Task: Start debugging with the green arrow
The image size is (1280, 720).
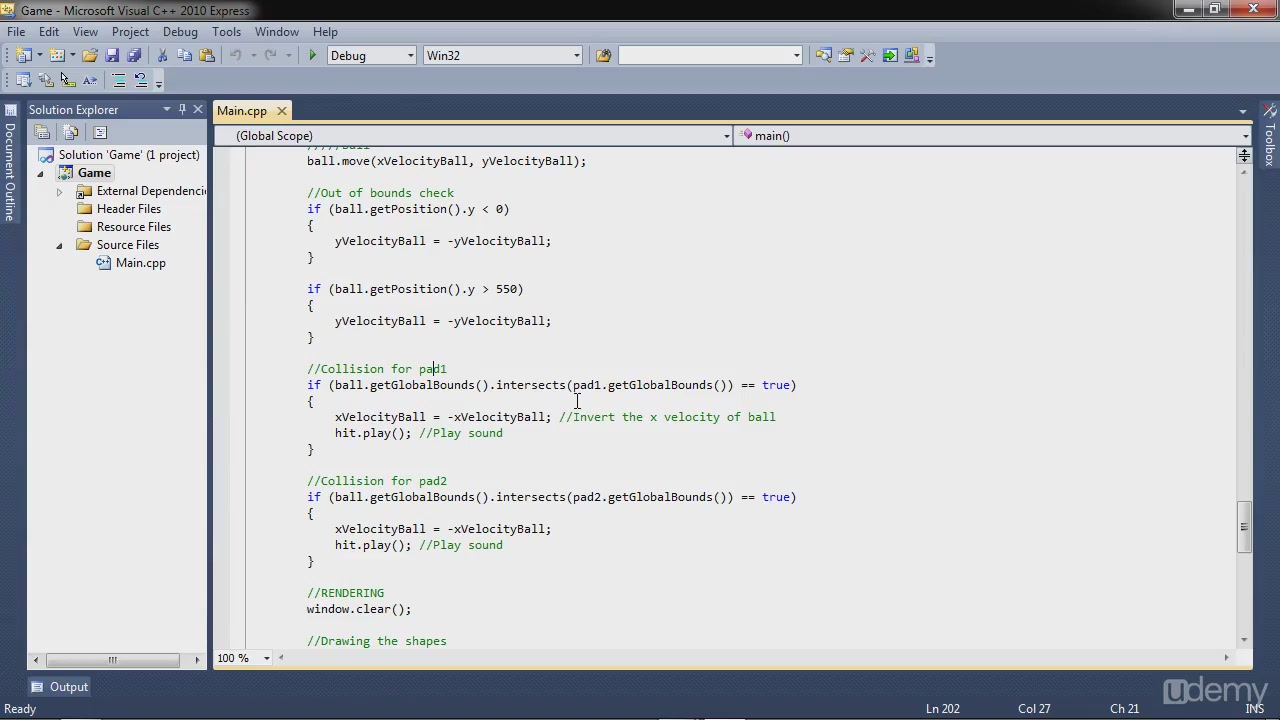Action: (312, 55)
